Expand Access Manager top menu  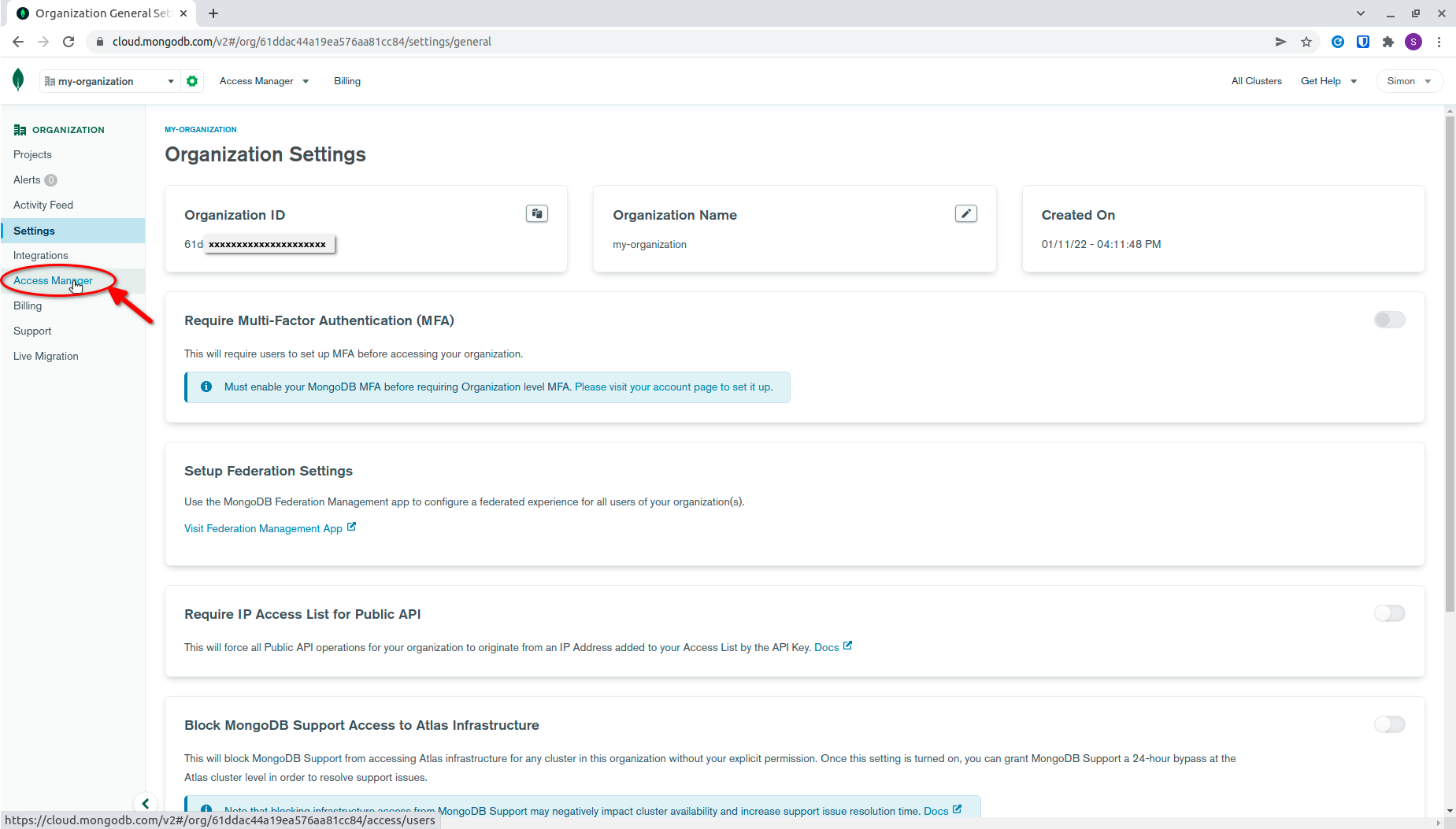(x=264, y=81)
